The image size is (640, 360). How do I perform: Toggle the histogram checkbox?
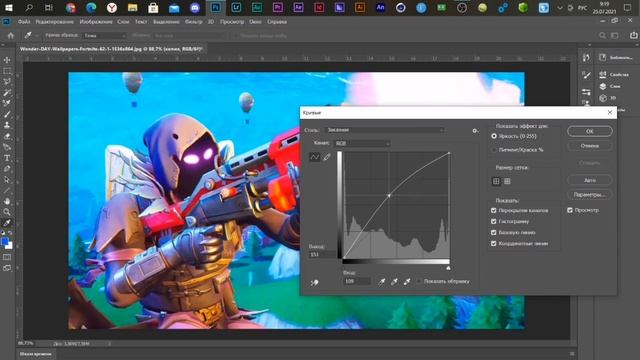[x=493, y=221]
